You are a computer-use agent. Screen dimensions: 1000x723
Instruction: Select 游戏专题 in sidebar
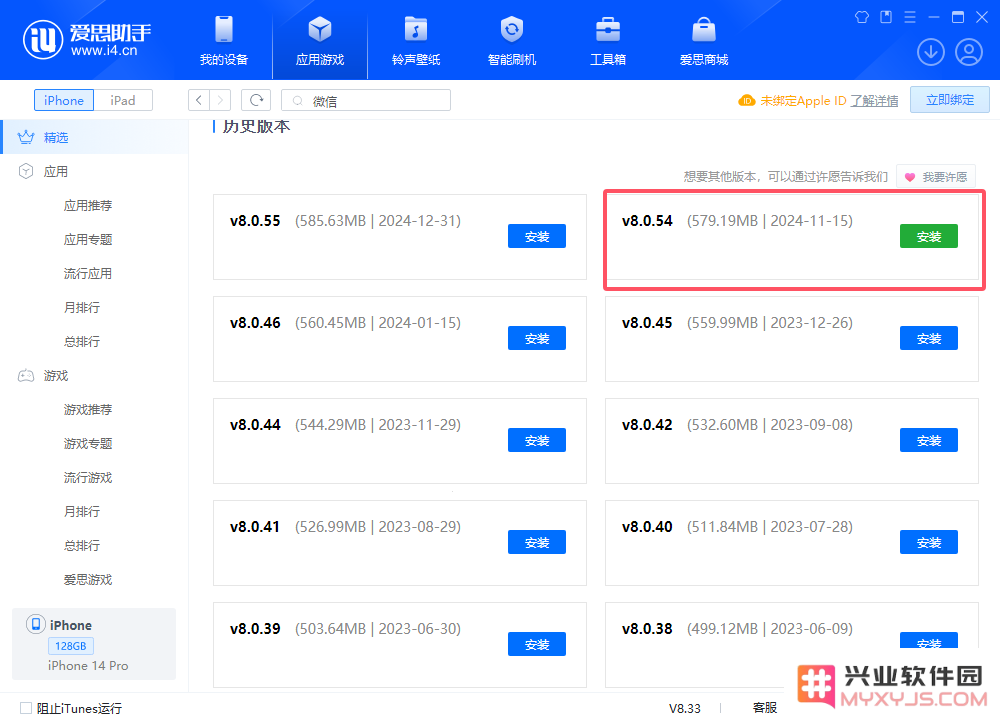coord(88,443)
